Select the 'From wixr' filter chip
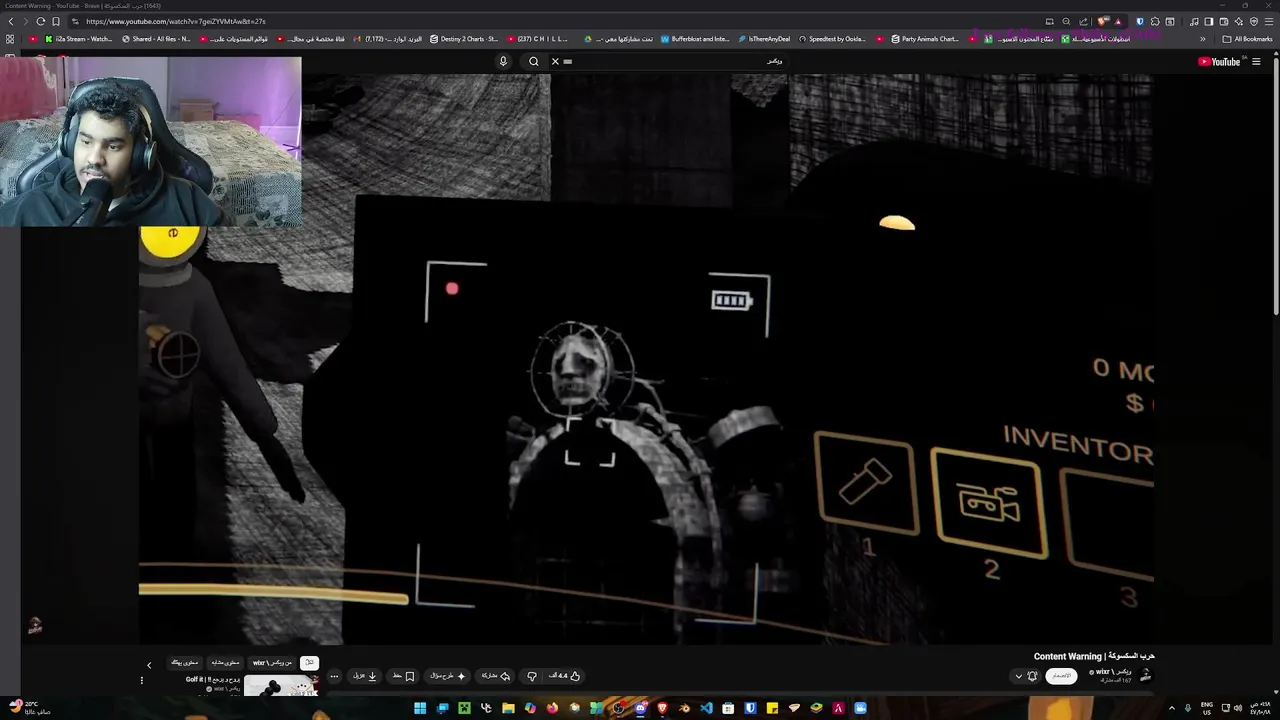This screenshot has width=1280, height=720. [x=272, y=662]
